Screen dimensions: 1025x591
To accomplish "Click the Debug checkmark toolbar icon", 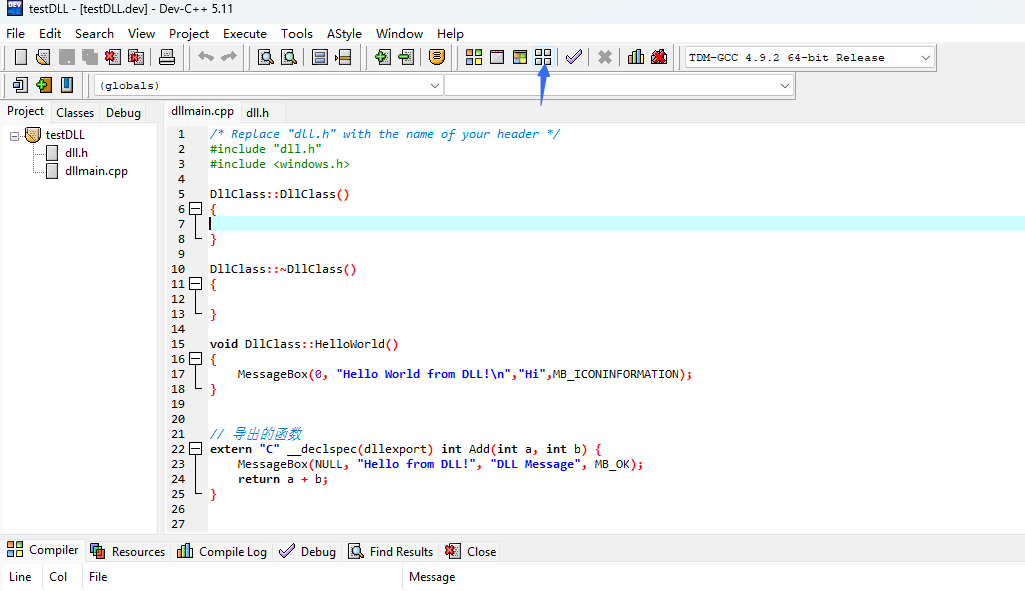I will [574, 58].
